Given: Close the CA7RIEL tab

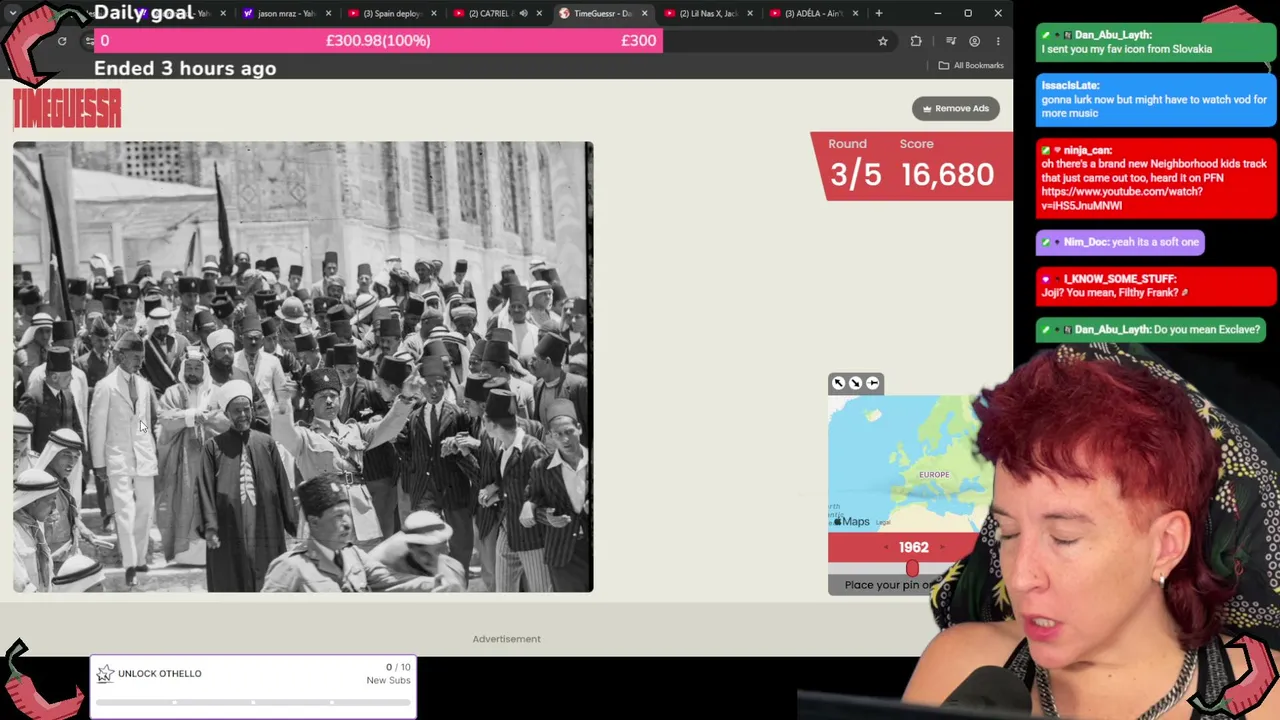Looking at the screenshot, I should pyautogui.click(x=539, y=13).
